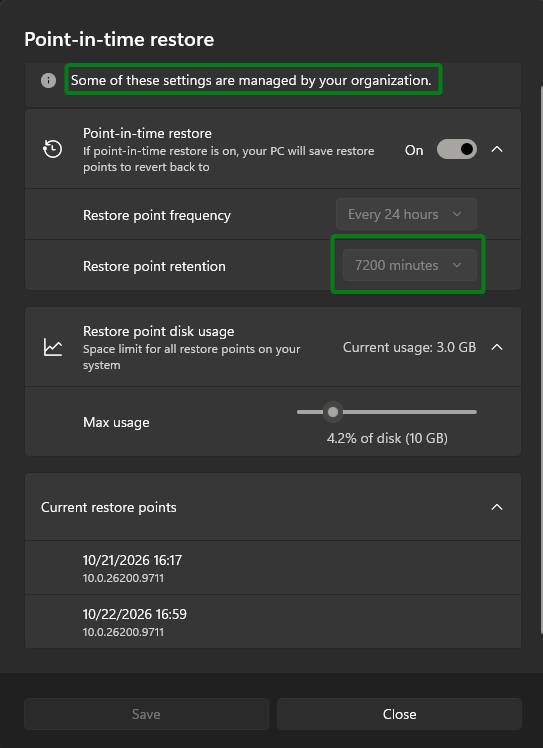Image resolution: width=543 pixels, height=748 pixels.
Task: Click the Close button
Action: [399, 714]
